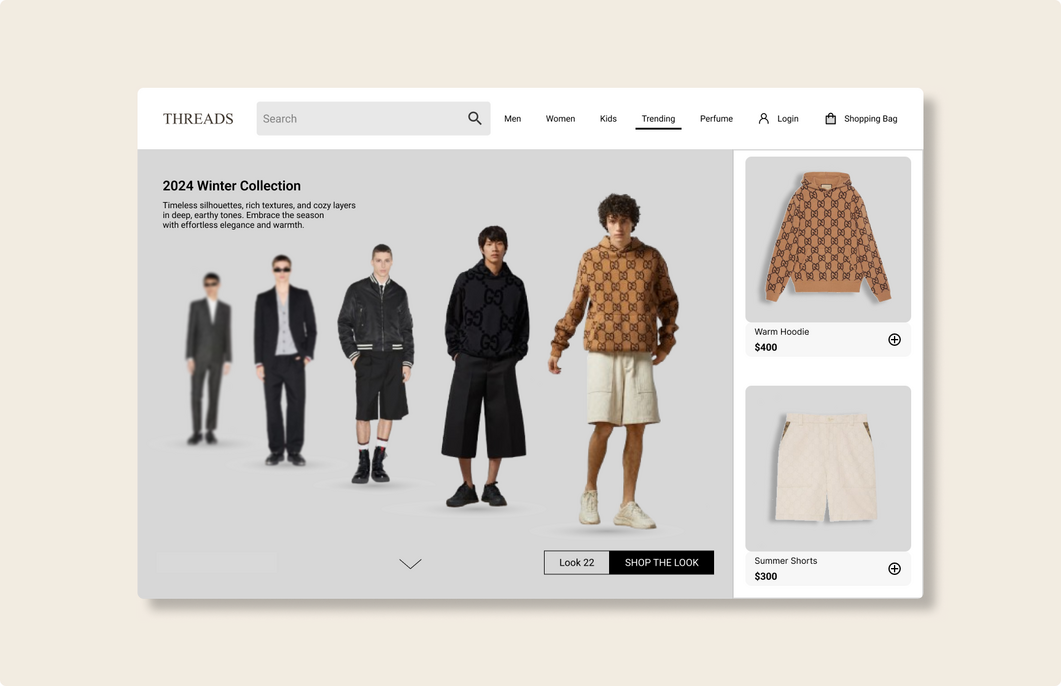
Task: Open the Men menu
Action: [x=512, y=118]
